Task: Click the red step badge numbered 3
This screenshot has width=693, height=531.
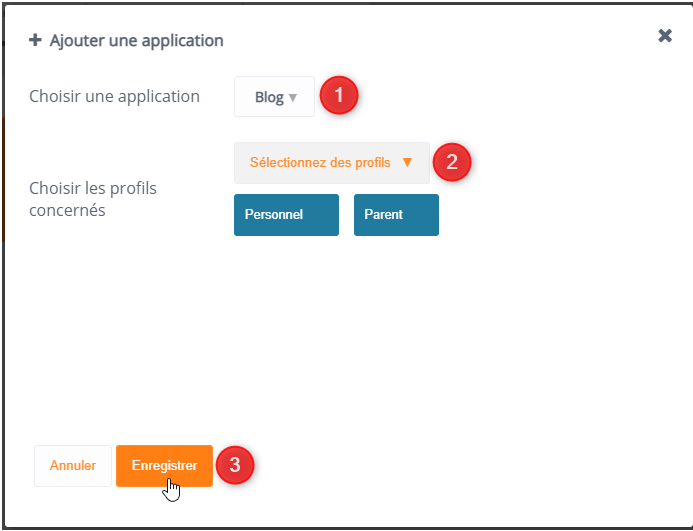Action: 234,465
